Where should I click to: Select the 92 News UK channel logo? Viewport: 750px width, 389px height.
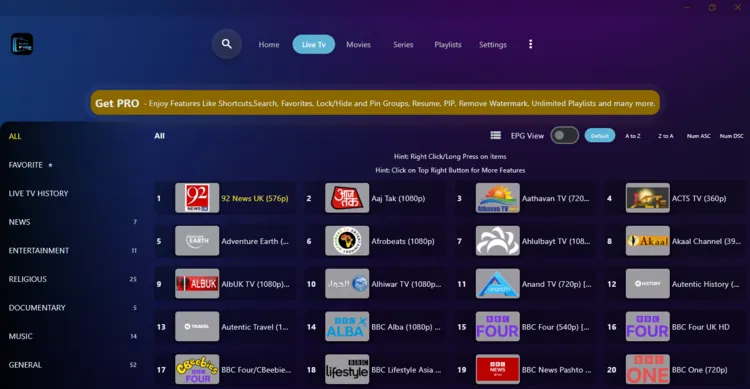197,198
